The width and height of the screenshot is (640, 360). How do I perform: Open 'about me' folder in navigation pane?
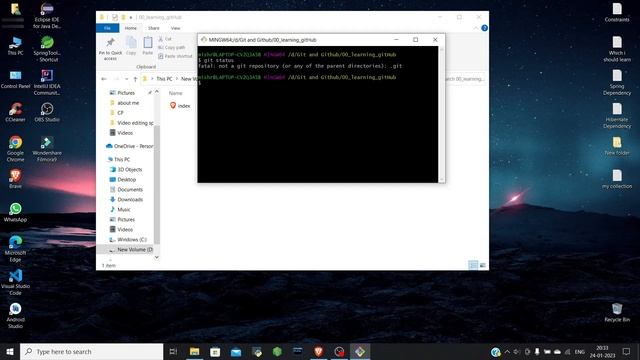(x=128, y=103)
